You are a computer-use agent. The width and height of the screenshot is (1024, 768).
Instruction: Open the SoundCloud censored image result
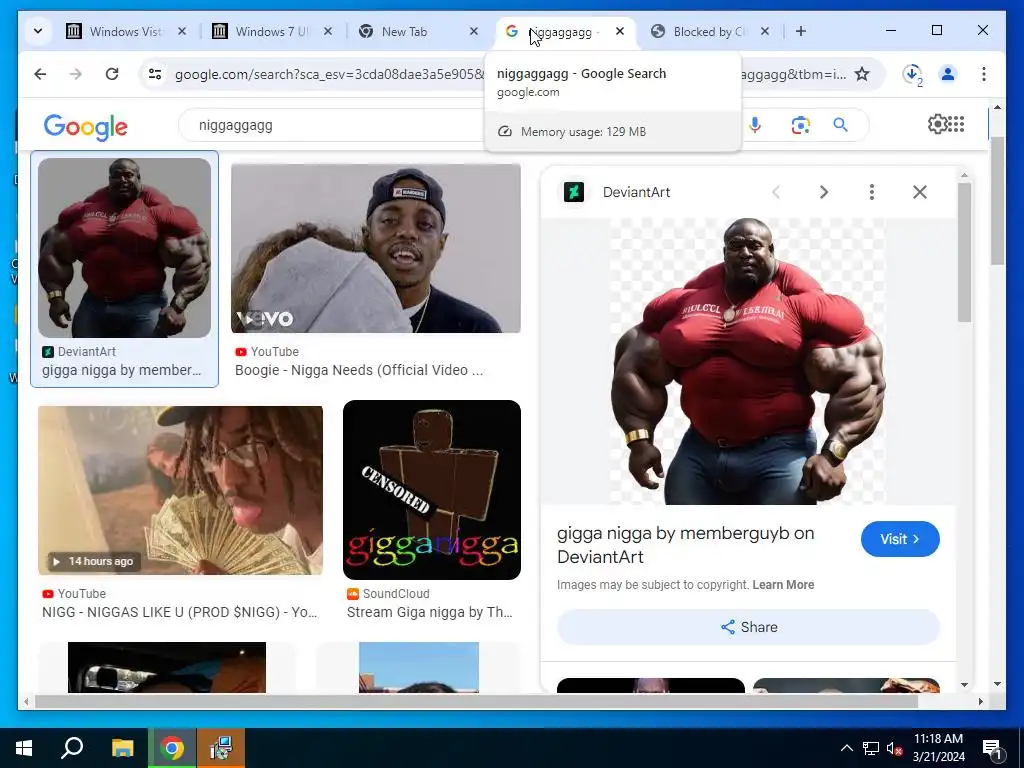coord(432,490)
